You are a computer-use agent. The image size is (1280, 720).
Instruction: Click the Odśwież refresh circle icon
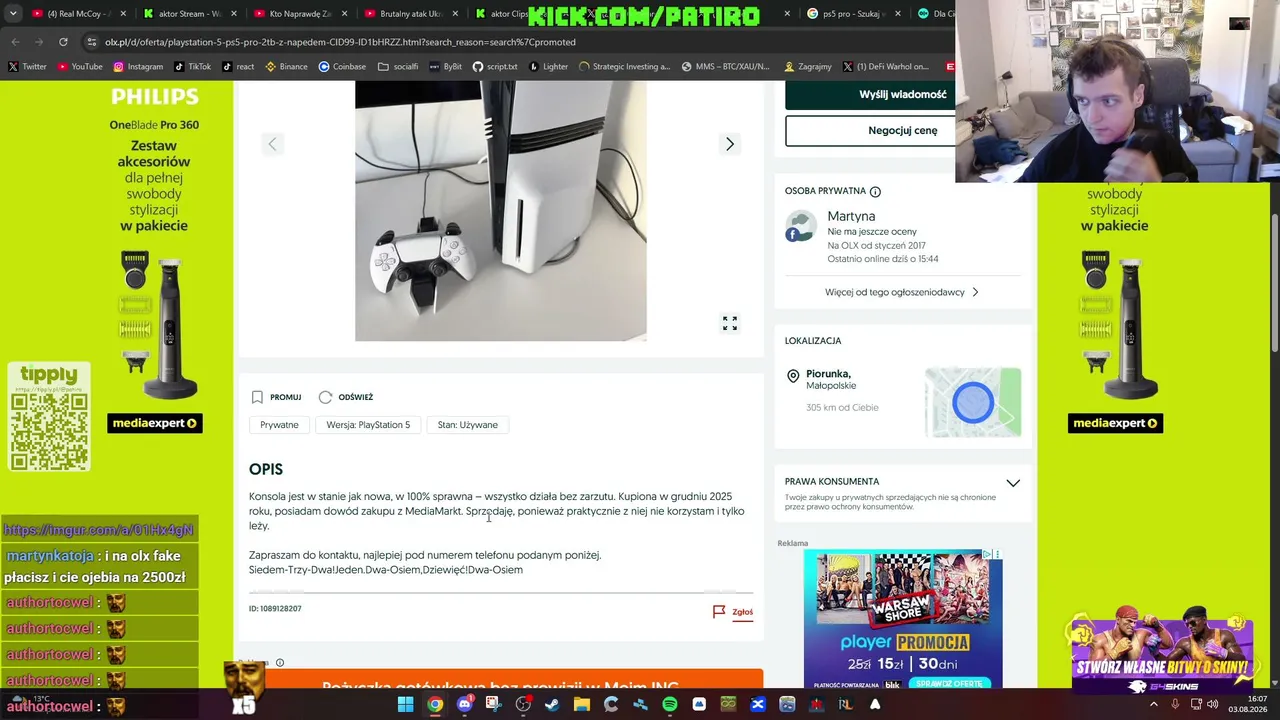325,397
